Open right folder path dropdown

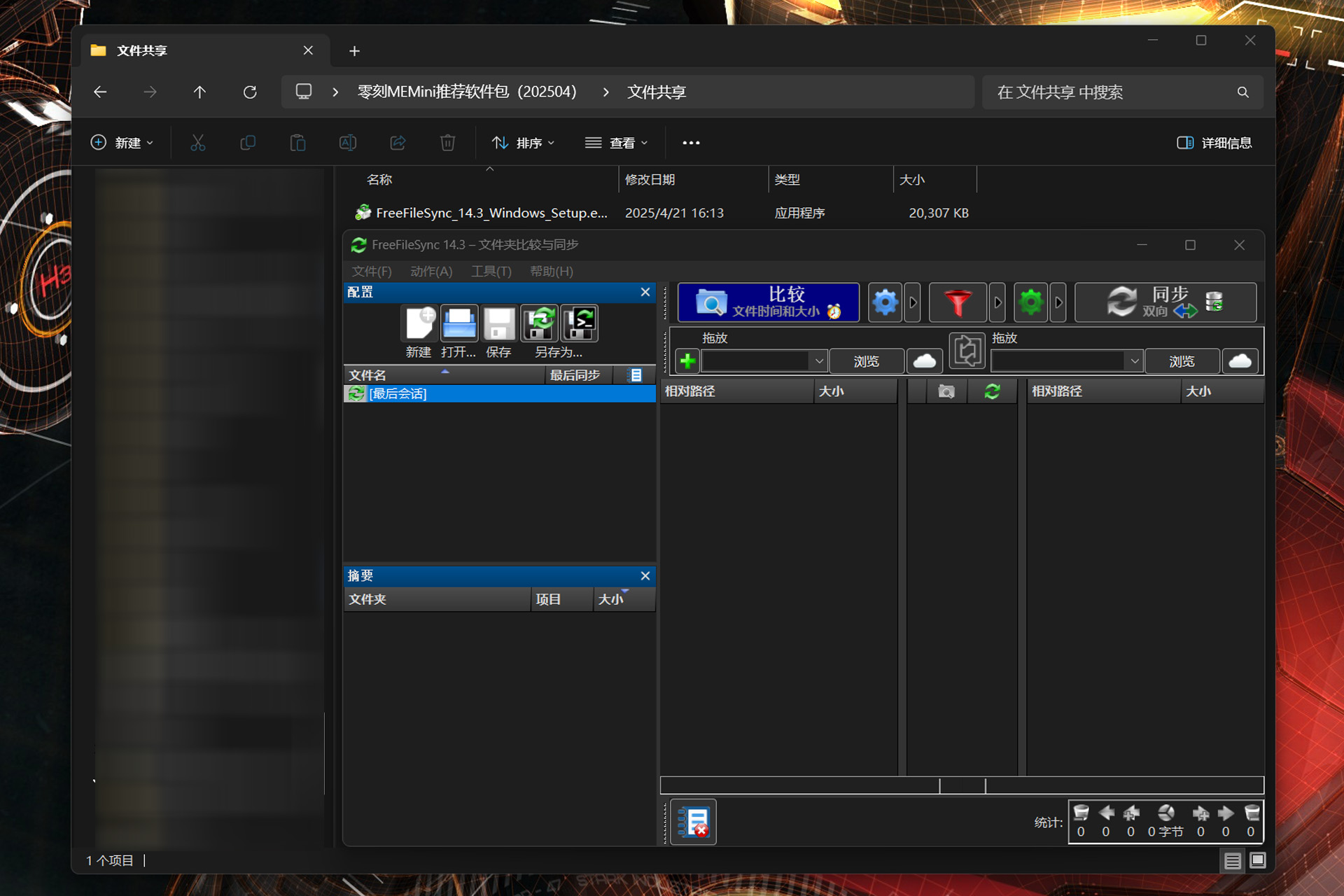(1135, 361)
